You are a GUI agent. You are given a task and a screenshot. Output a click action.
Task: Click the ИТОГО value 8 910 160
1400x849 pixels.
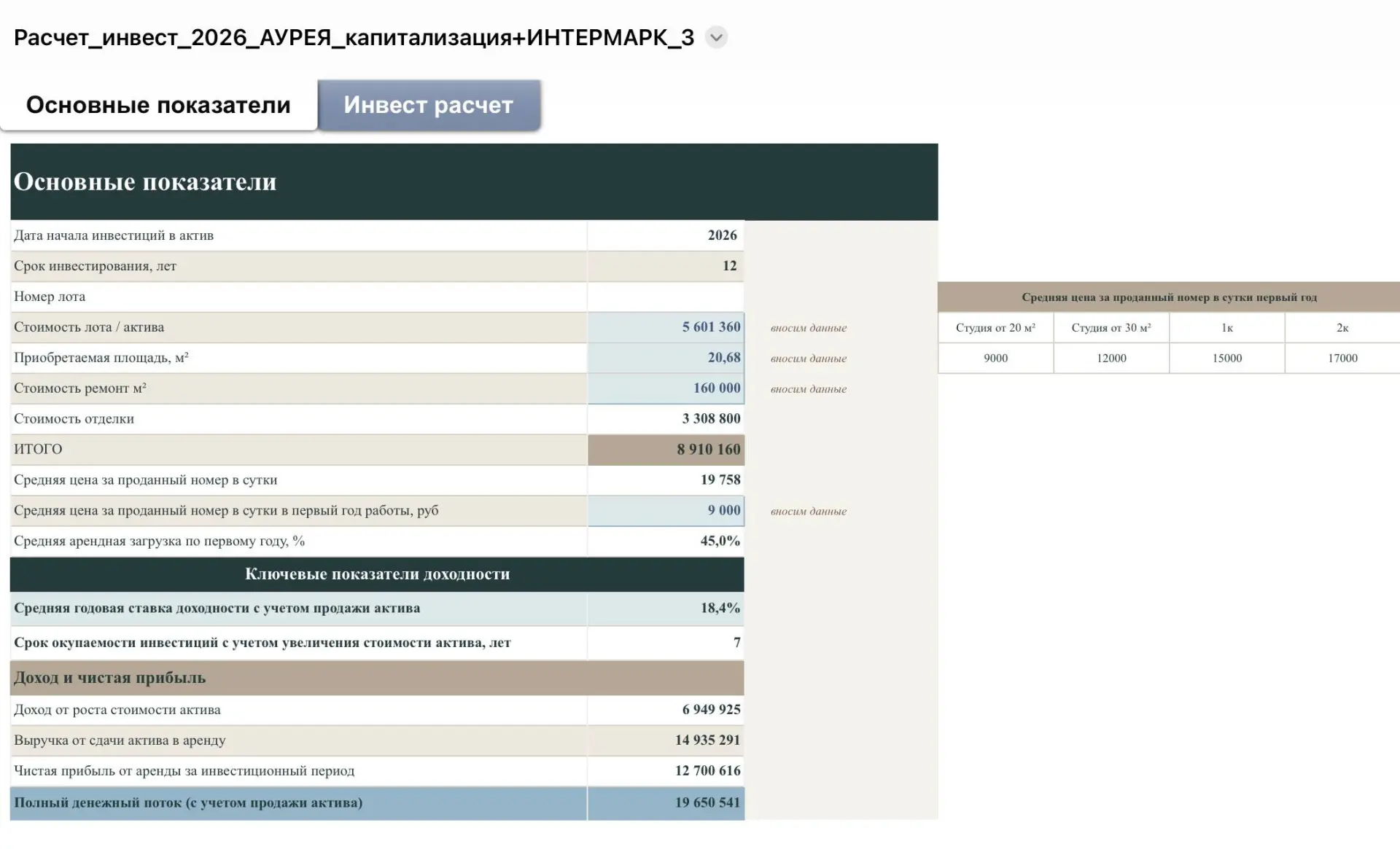pos(666,450)
